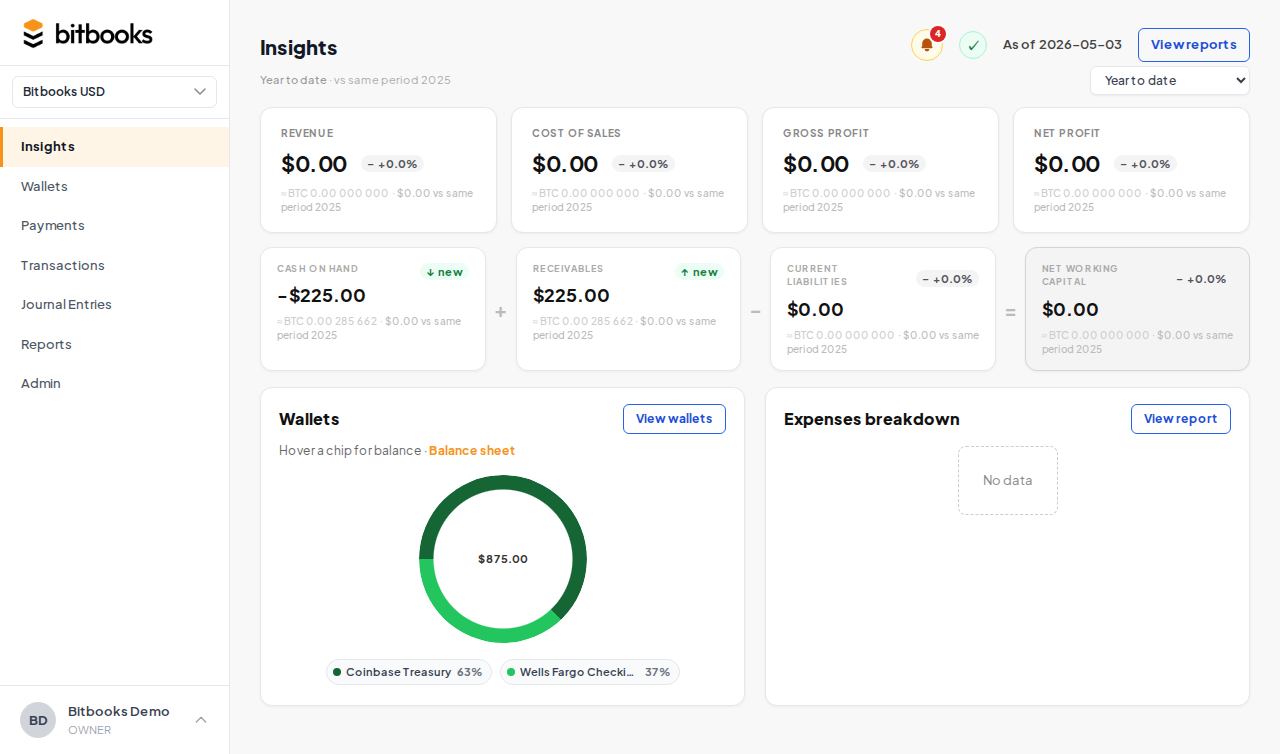Click the As of 2026-05-03 date text

(x=1062, y=45)
